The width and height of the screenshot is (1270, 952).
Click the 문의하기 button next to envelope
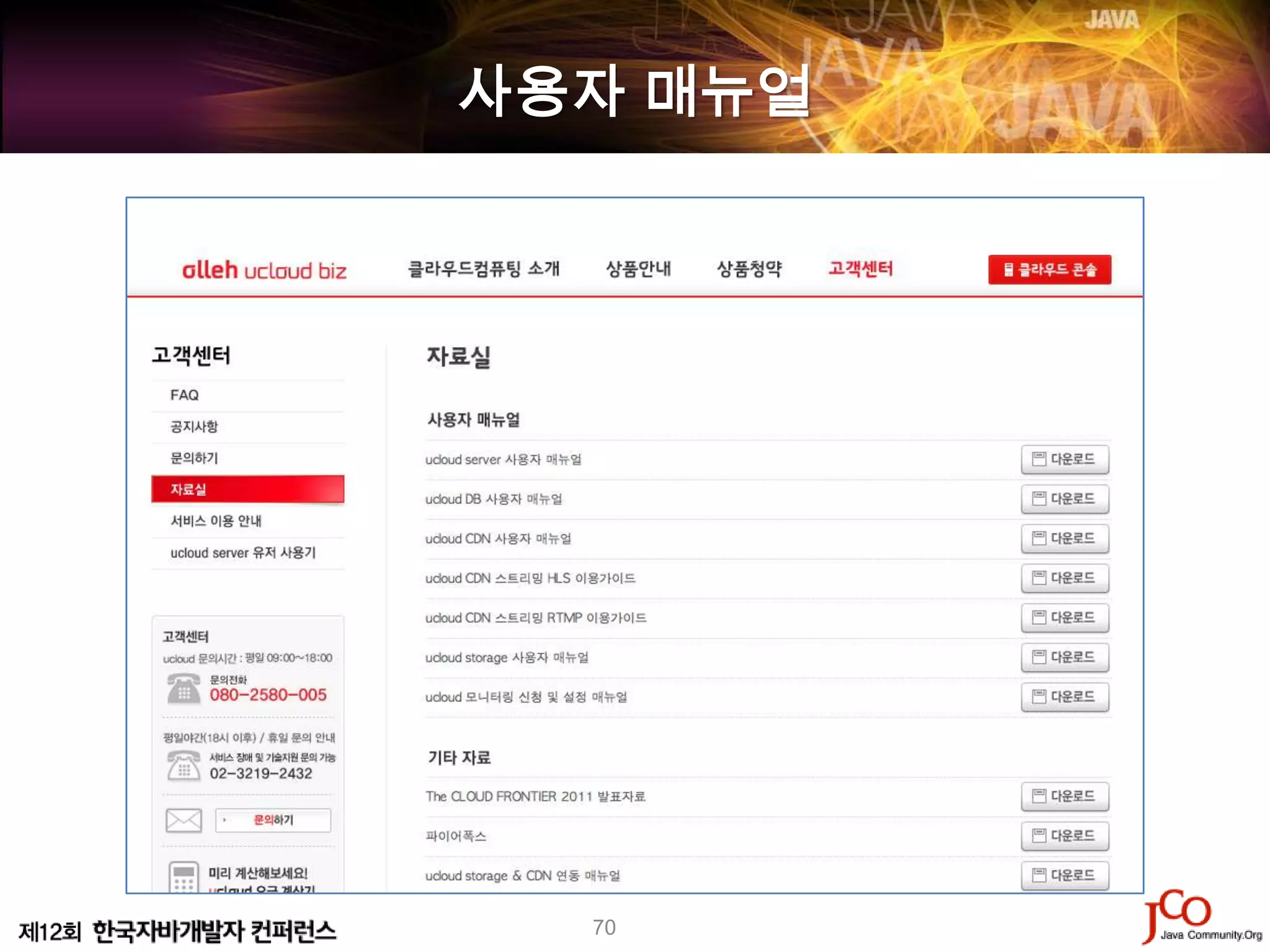pos(273,821)
